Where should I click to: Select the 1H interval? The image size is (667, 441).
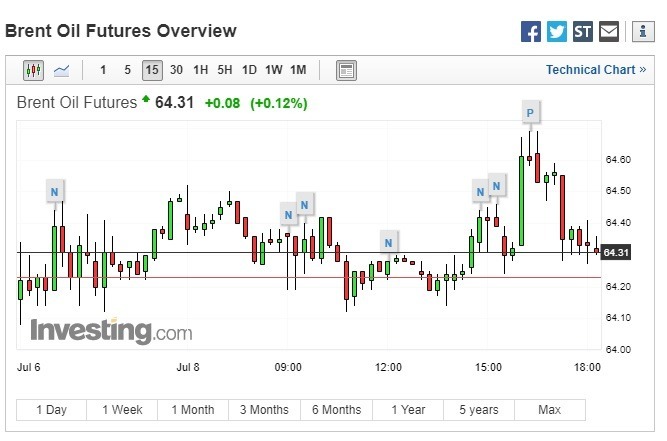200,70
